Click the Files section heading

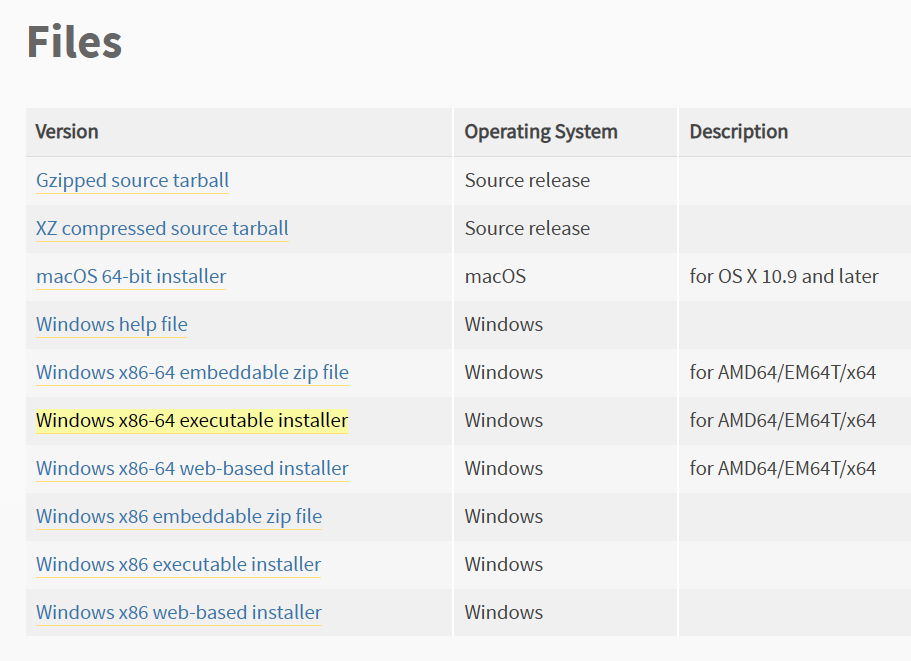coord(74,42)
